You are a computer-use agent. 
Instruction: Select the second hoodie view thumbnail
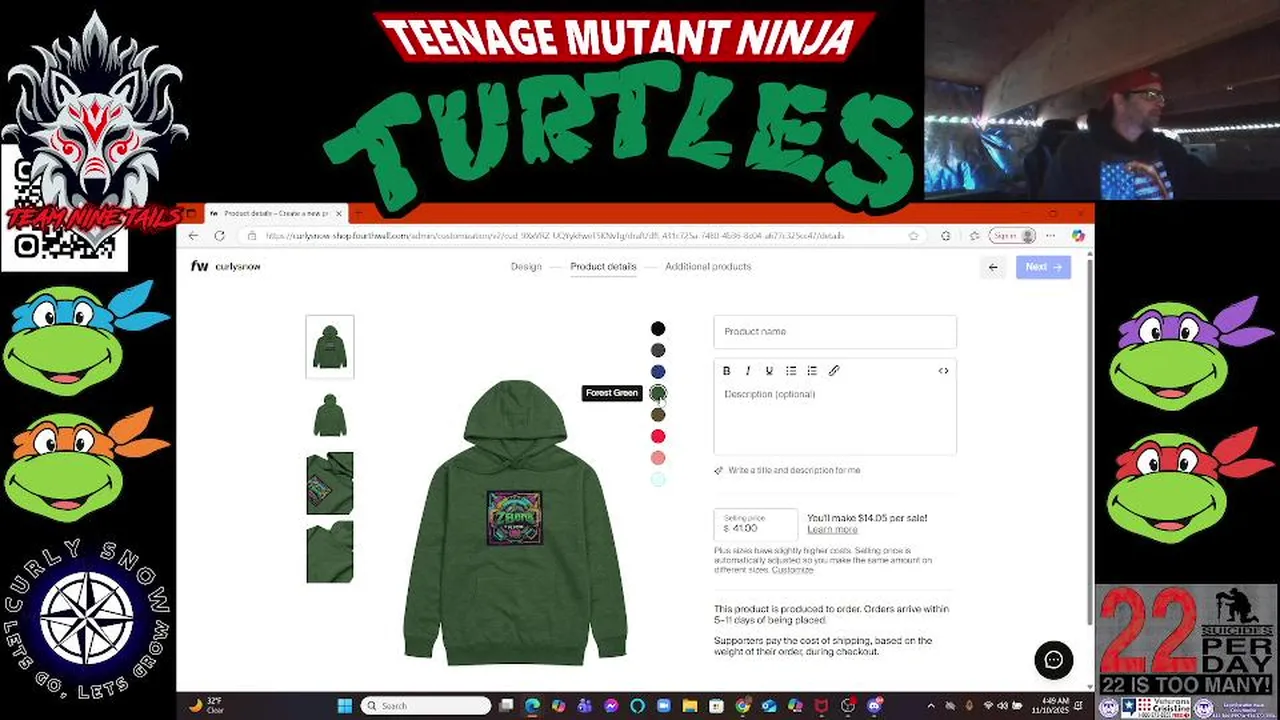(x=330, y=415)
